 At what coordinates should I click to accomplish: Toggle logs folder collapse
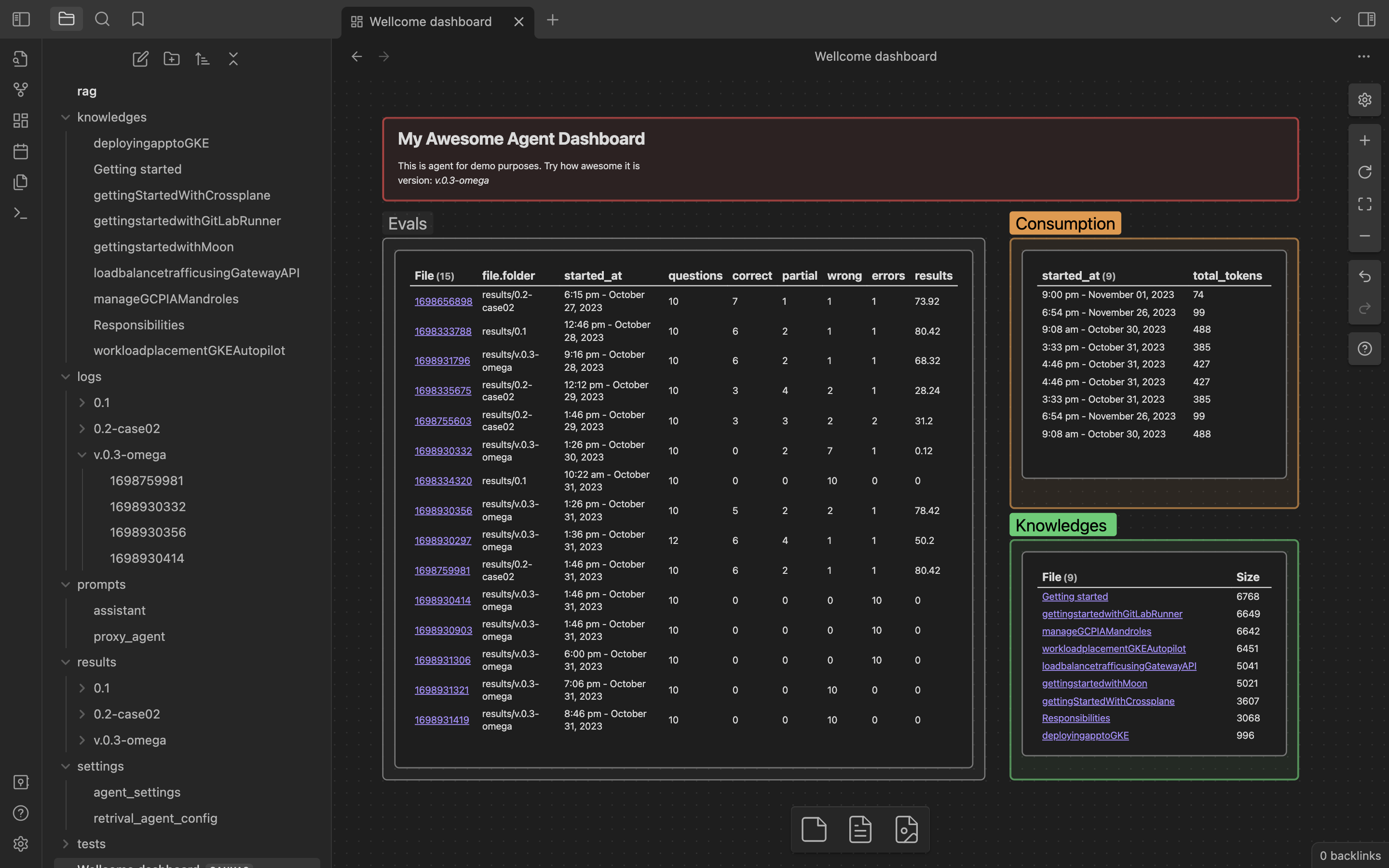[65, 377]
